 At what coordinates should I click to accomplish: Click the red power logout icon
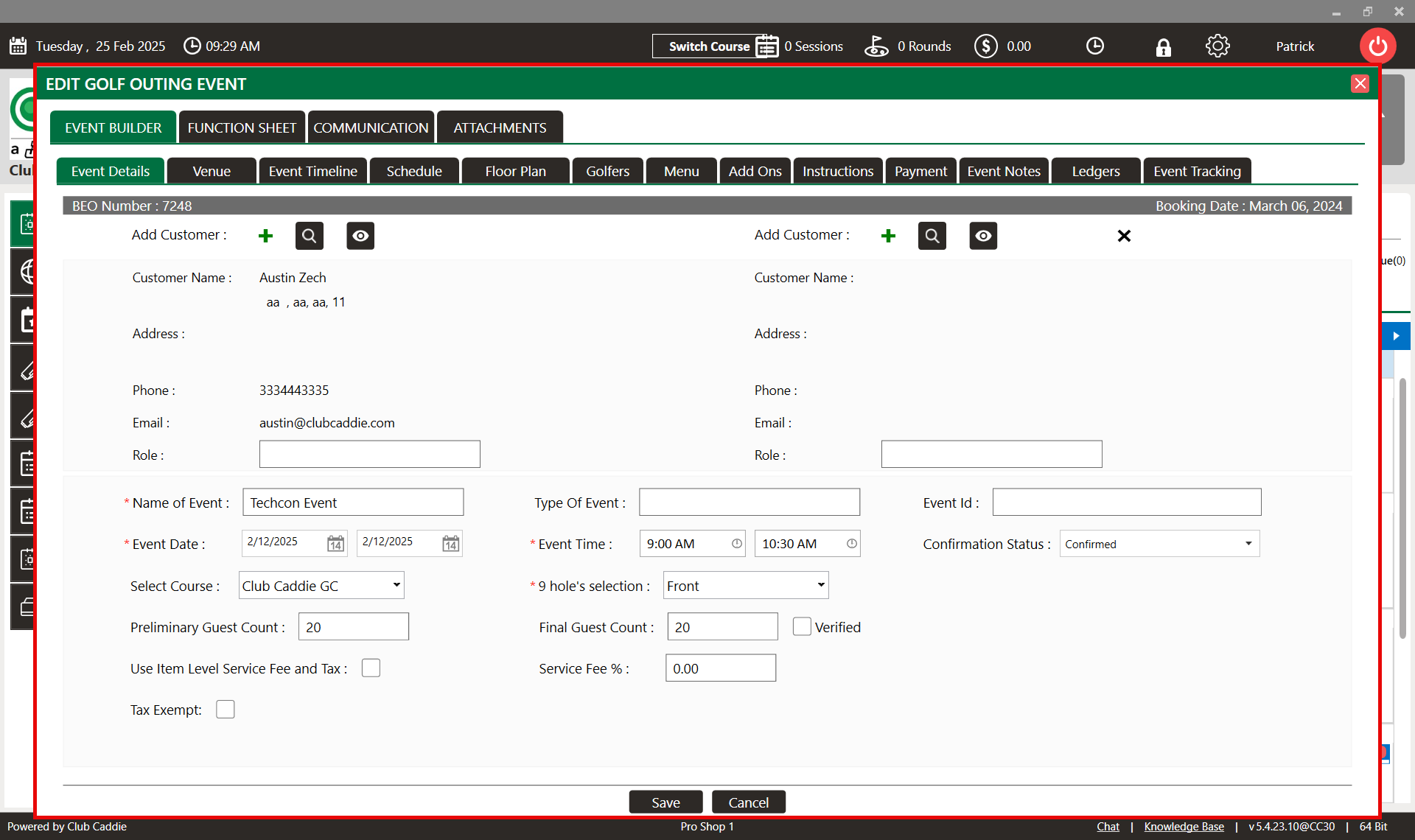pyautogui.click(x=1377, y=46)
